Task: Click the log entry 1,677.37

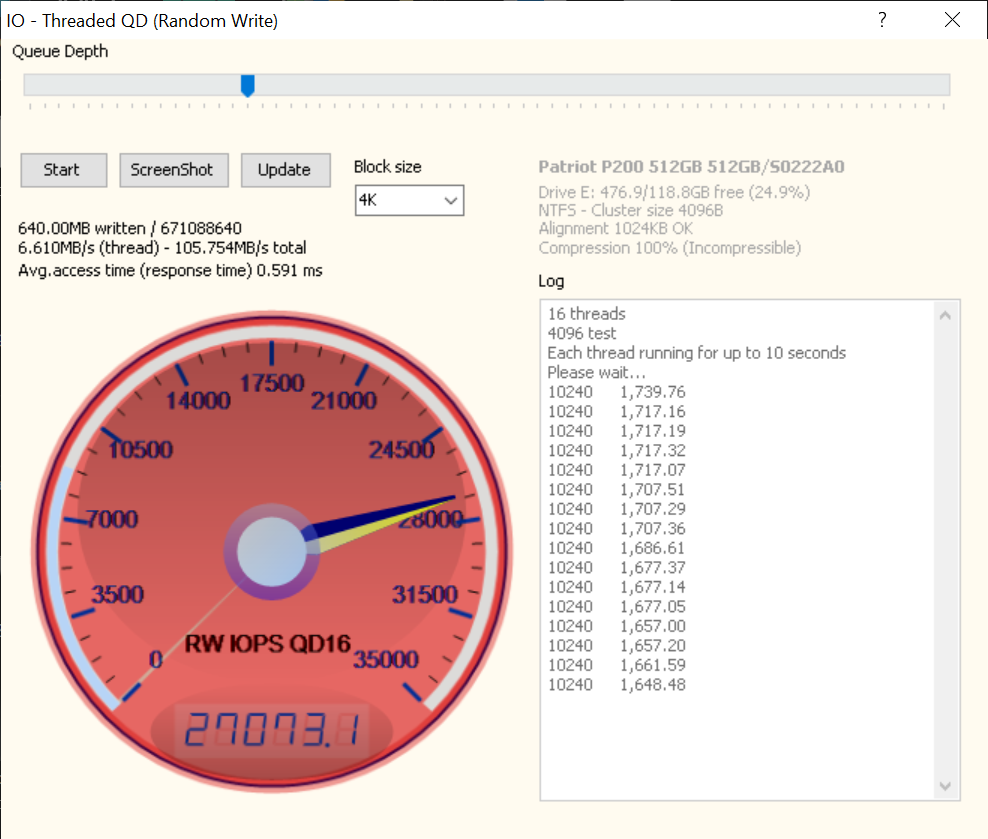Action: (x=616, y=568)
